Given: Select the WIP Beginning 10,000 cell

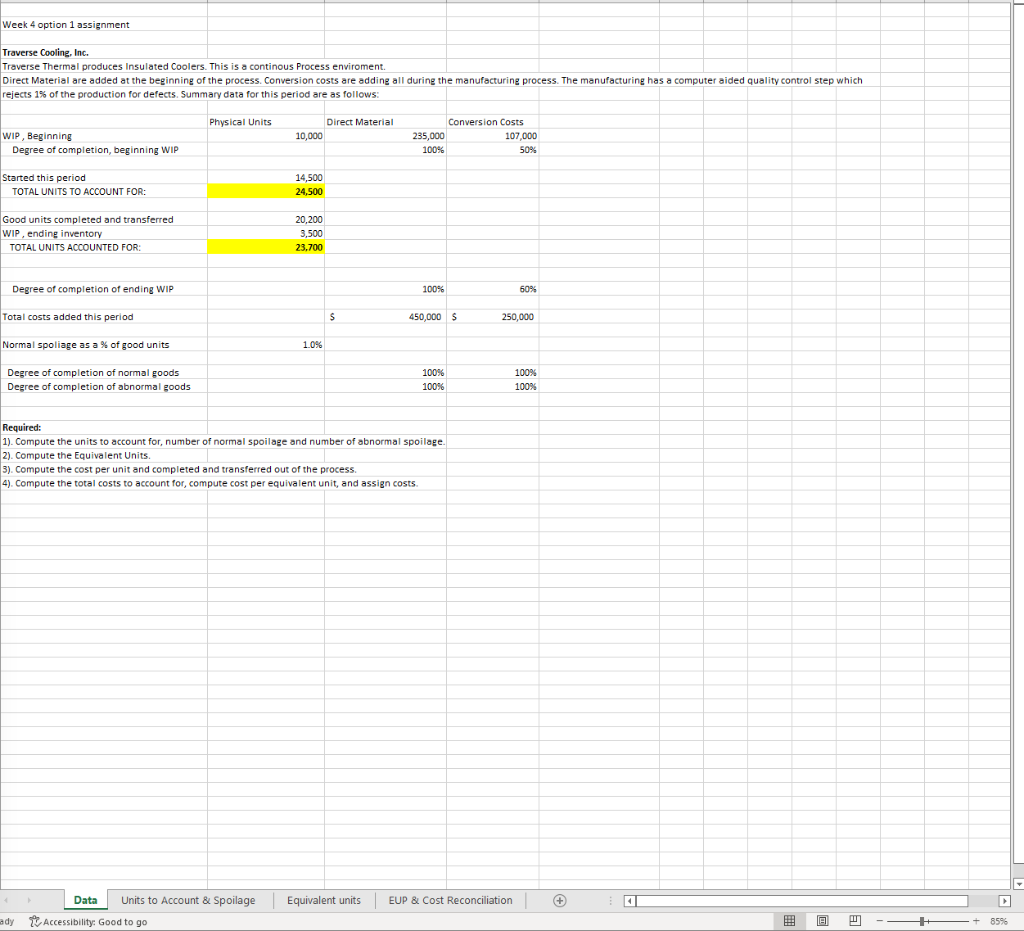Looking at the screenshot, I should coord(266,136).
